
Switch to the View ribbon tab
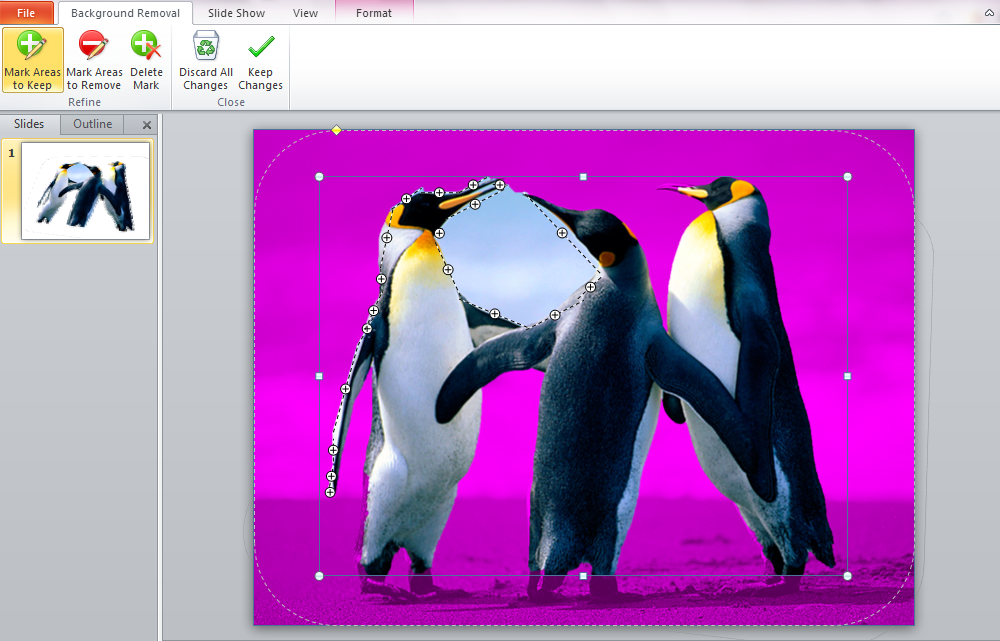(306, 13)
